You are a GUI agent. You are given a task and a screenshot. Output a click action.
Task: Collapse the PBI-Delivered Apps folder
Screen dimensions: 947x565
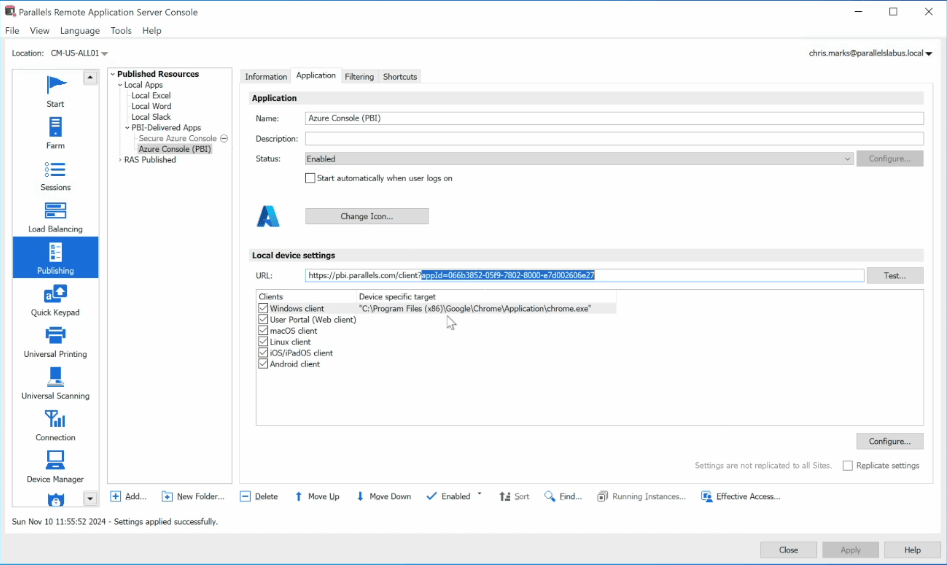127,128
